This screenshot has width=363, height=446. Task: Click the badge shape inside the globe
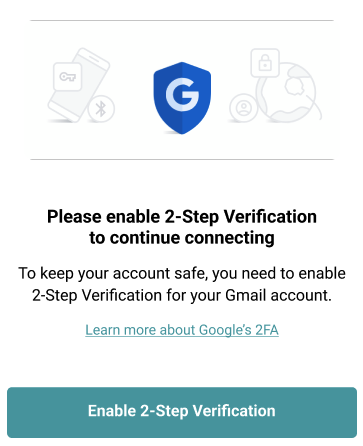[294, 85]
